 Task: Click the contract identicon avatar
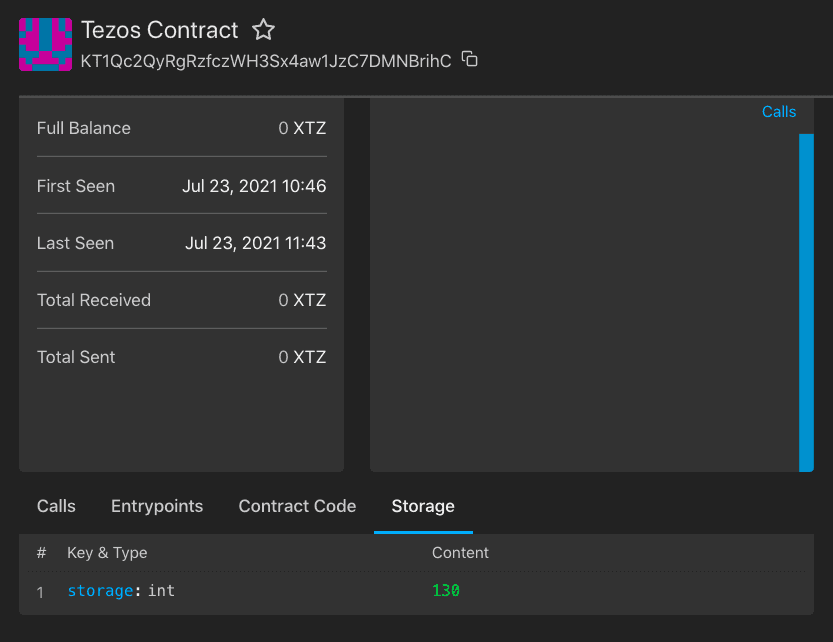[45, 44]
